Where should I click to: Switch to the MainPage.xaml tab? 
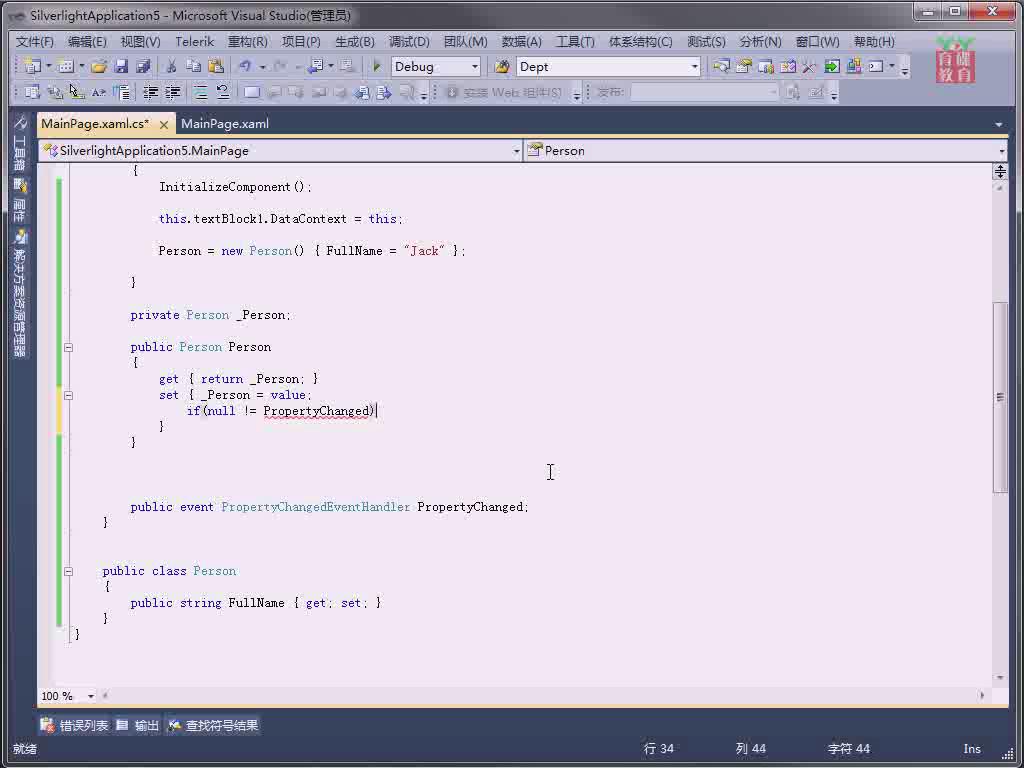click(x=225, y=123)
